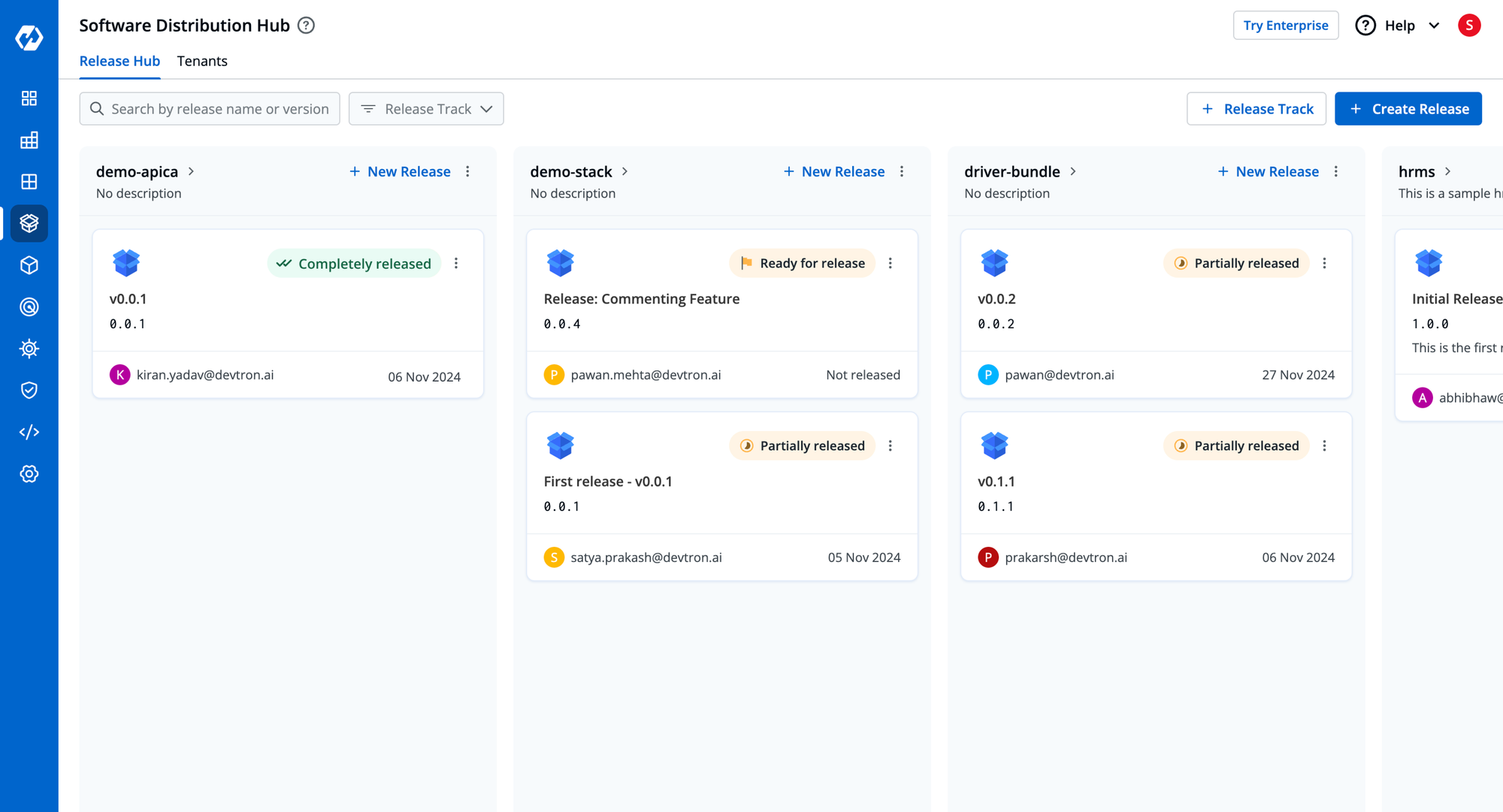Click Create Release button

coord(1409,109)
